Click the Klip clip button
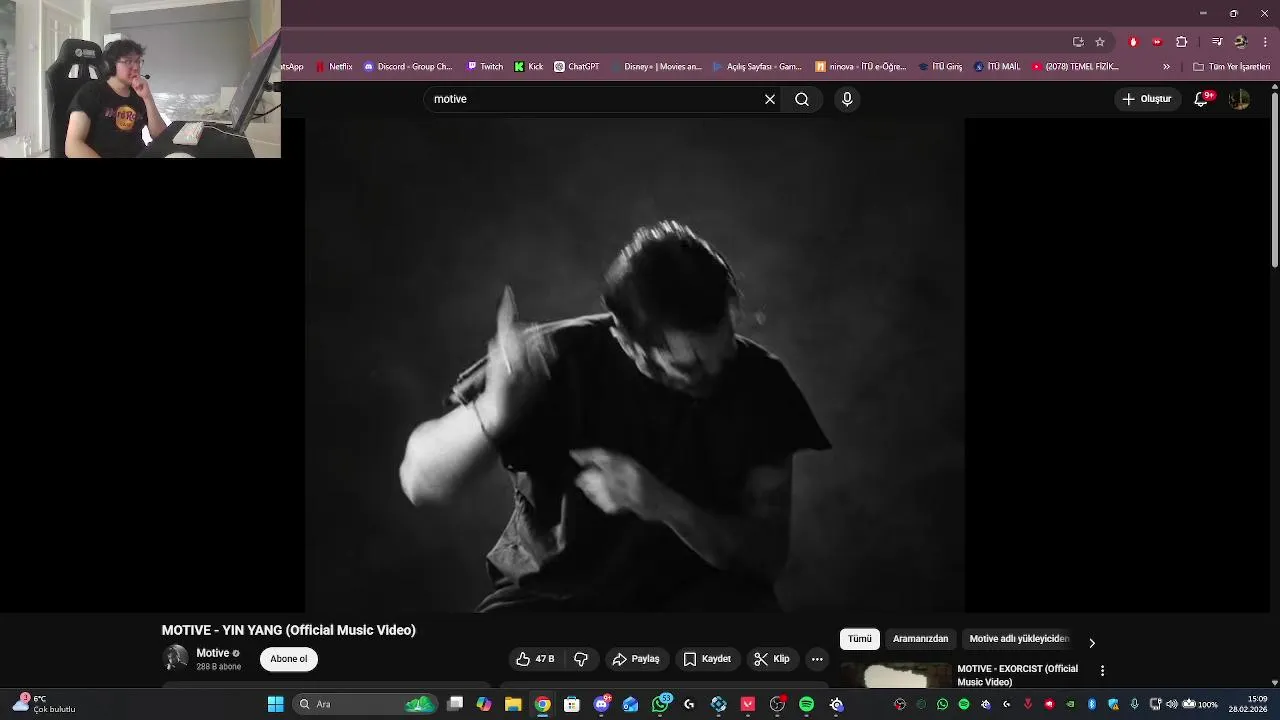Image resolution: width=1280 pixels, height=720 pixels. click(772, 659)
